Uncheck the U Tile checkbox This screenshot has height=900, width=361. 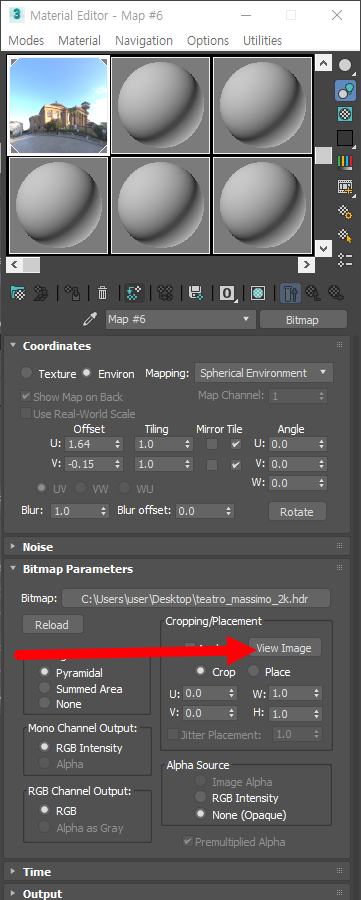(x=236, y=444)
